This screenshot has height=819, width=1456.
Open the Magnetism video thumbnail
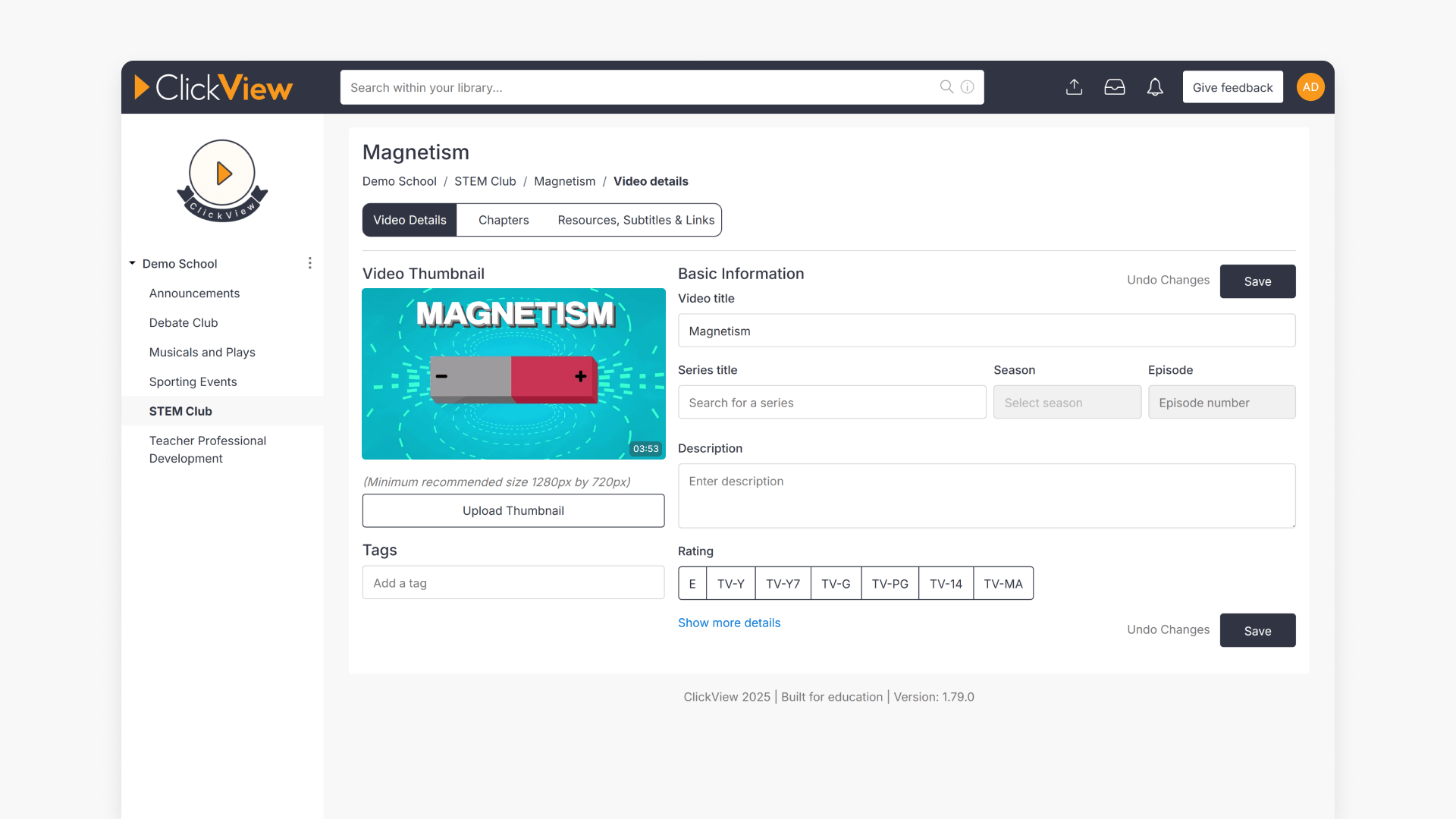[513, 374]
